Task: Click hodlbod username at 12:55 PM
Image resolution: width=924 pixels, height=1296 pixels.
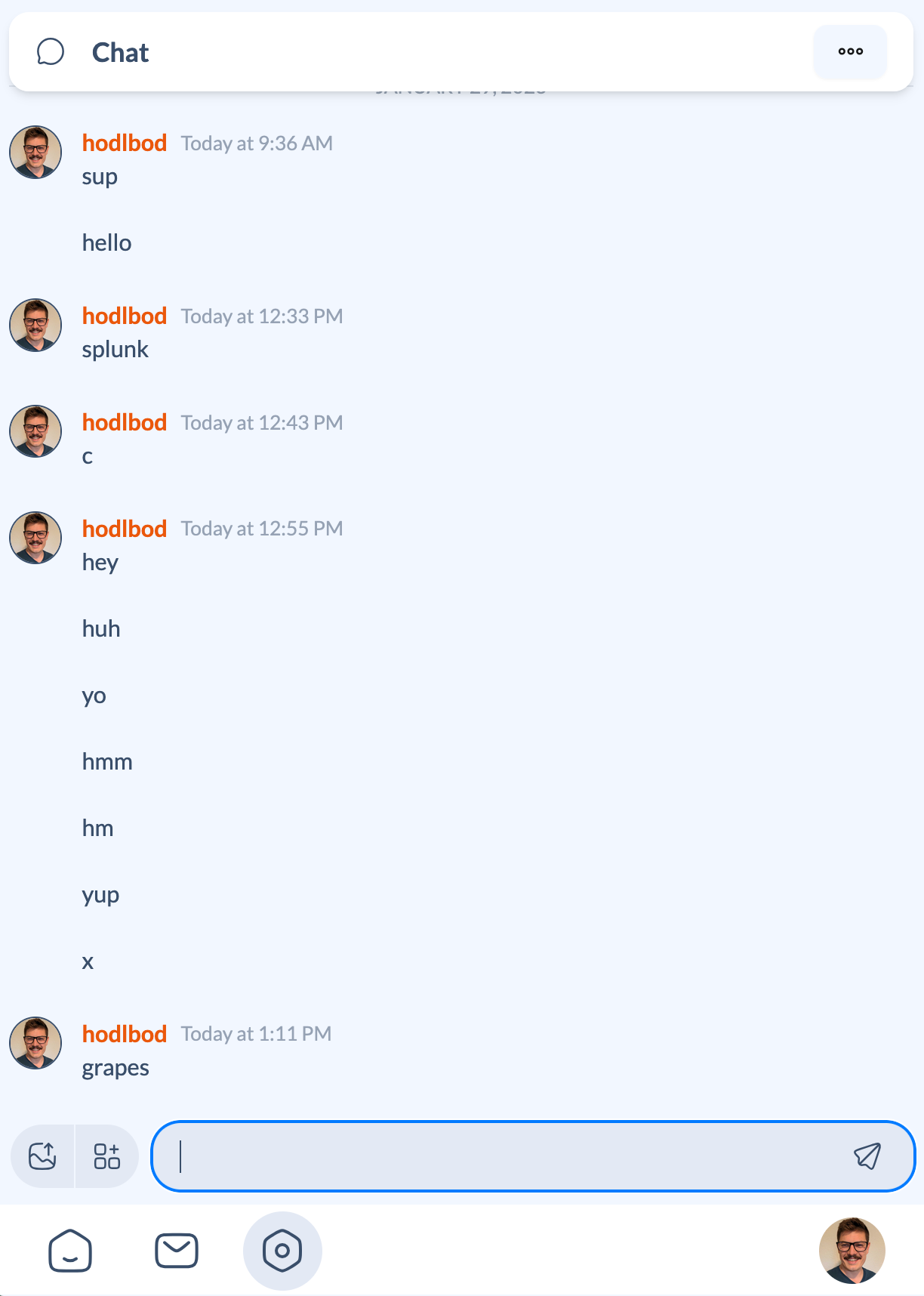Action: pyautogui.click(x=125, y=529)
